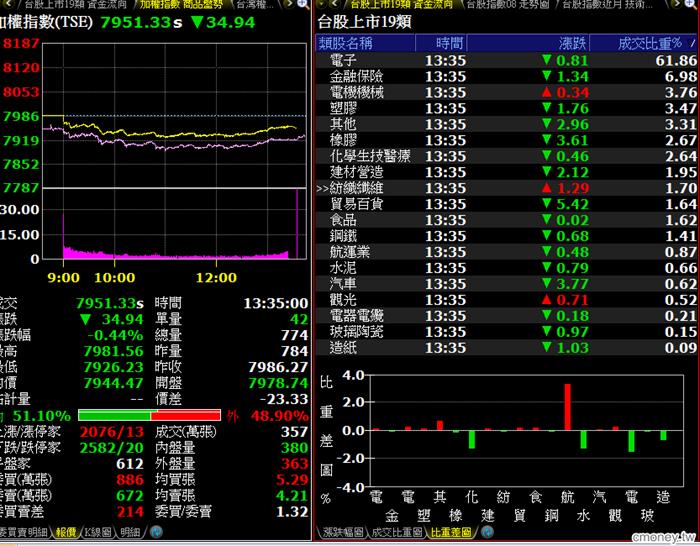Click the 委買/委賣 ratio 1.32
This screenshot has width=700, height=546.
[x=292, y=512]
